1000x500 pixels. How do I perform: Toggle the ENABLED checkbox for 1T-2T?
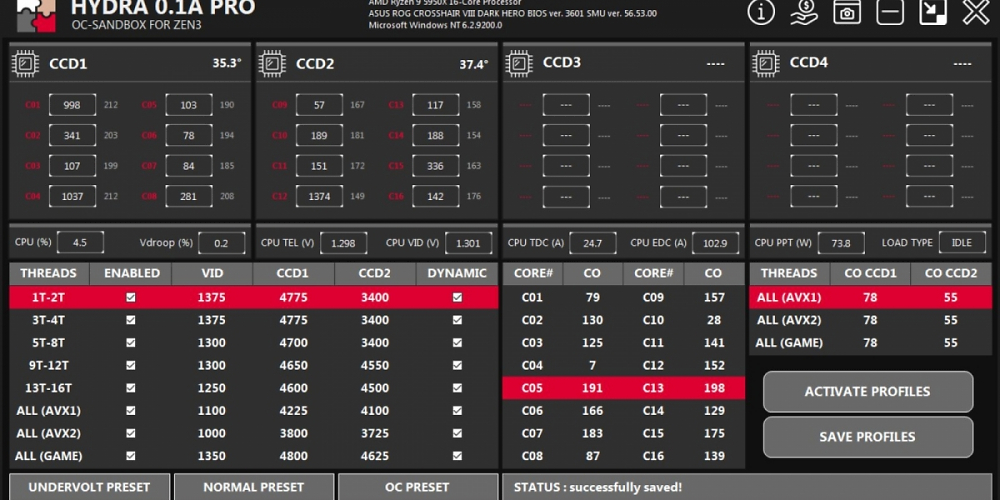[x=131, y=297]
